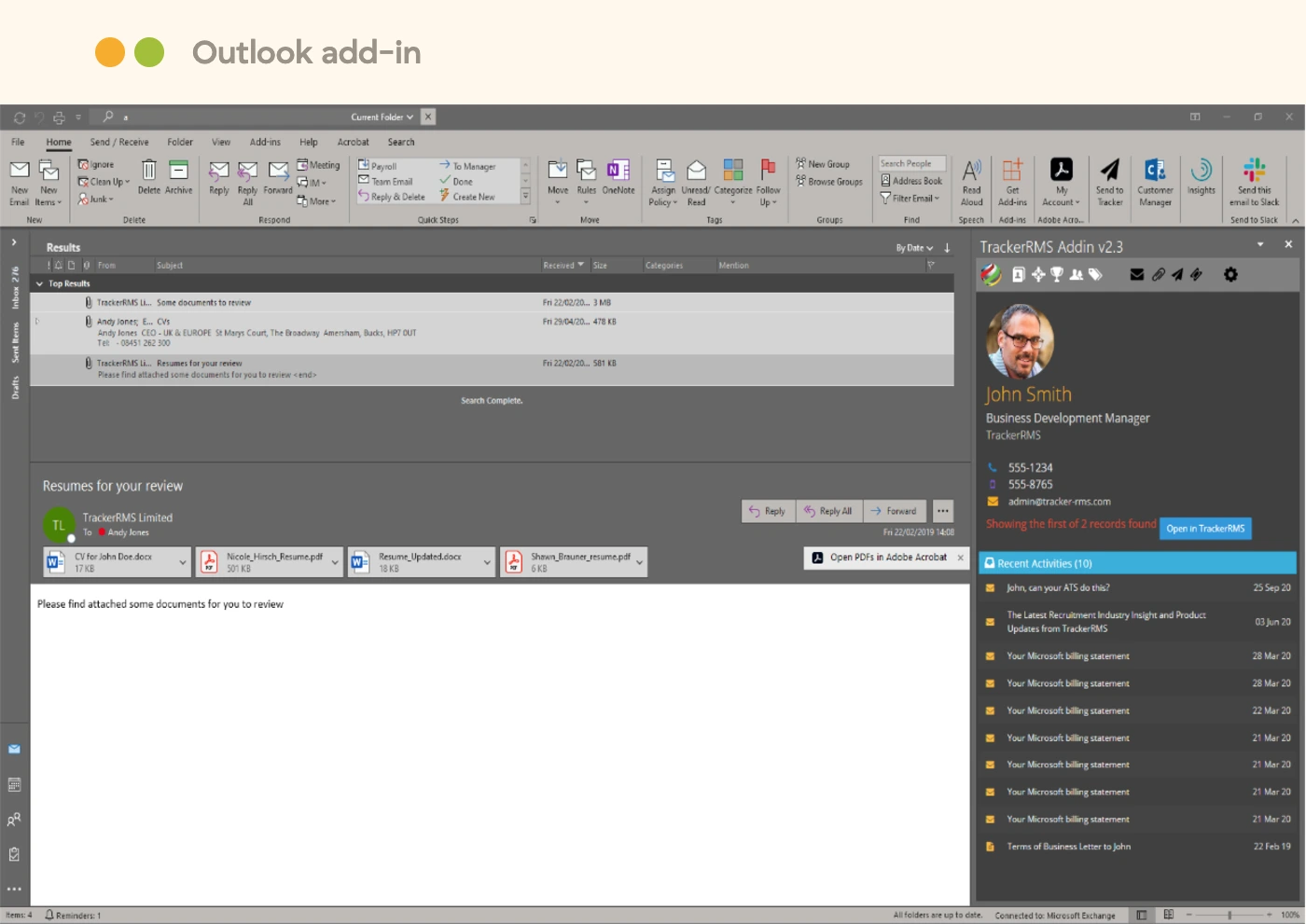
Task: Click the TrackerRMS contact card icon
Action: (x=1019, y=275)
